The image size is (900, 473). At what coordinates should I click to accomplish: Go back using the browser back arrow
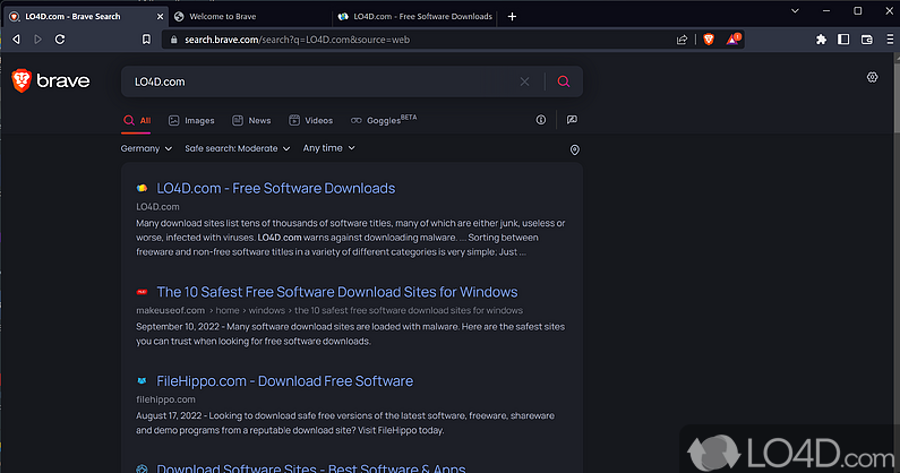point(16,40)
